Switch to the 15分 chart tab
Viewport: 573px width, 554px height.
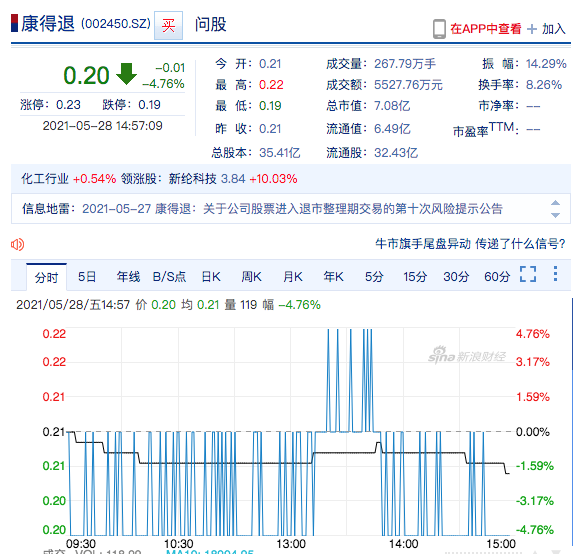[415, 277]
